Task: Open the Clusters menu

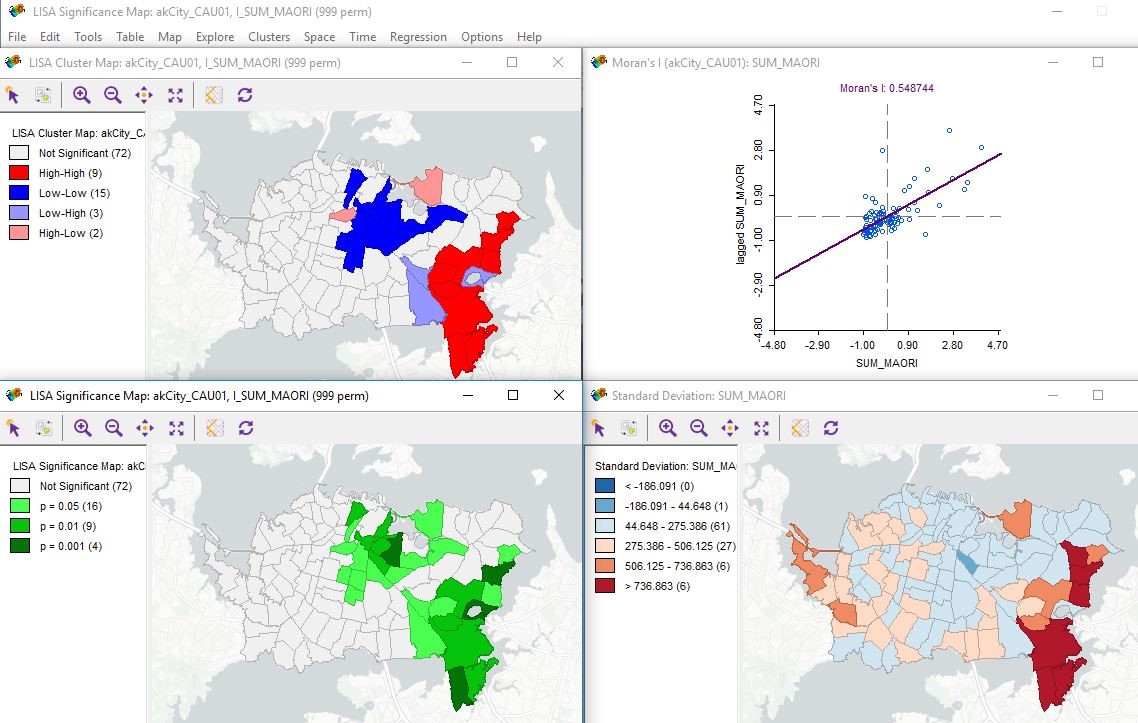Action: pos(269,37)
